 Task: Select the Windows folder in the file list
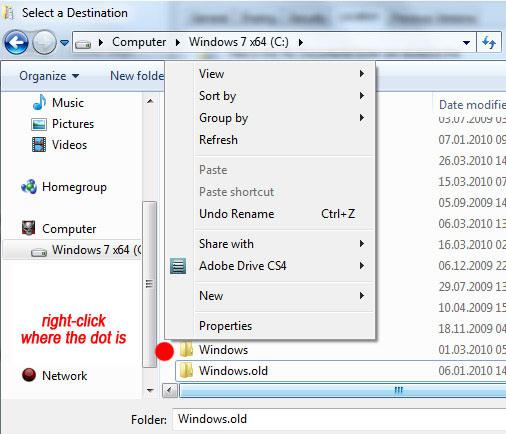[223, 350]
